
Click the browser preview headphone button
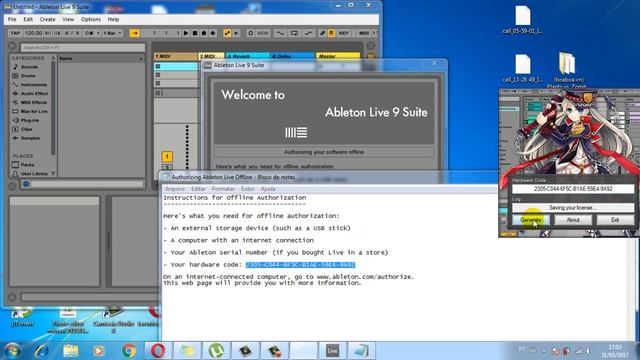pyautogui.click(x=26, y=184)
